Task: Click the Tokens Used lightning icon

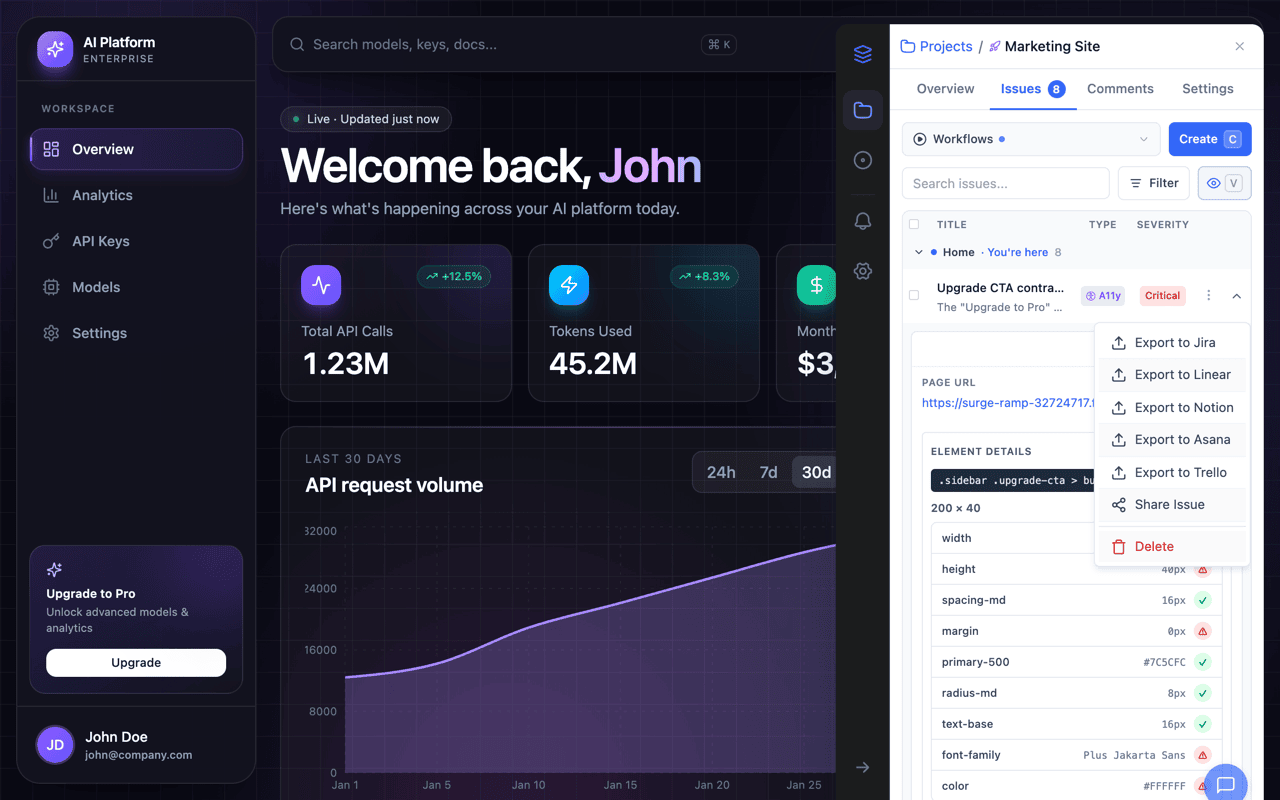Action: [x=569, y=285]
